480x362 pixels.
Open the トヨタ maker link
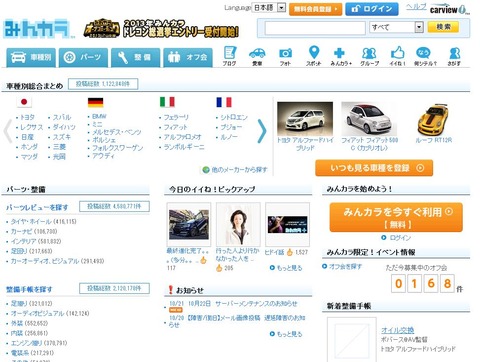(x=27, y=117)
